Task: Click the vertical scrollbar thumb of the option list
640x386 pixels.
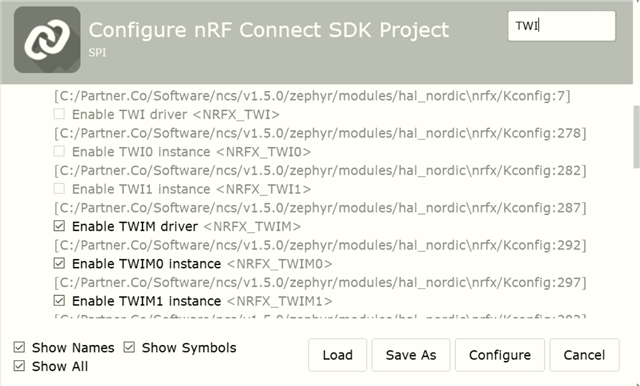Action: pos(636,137)
